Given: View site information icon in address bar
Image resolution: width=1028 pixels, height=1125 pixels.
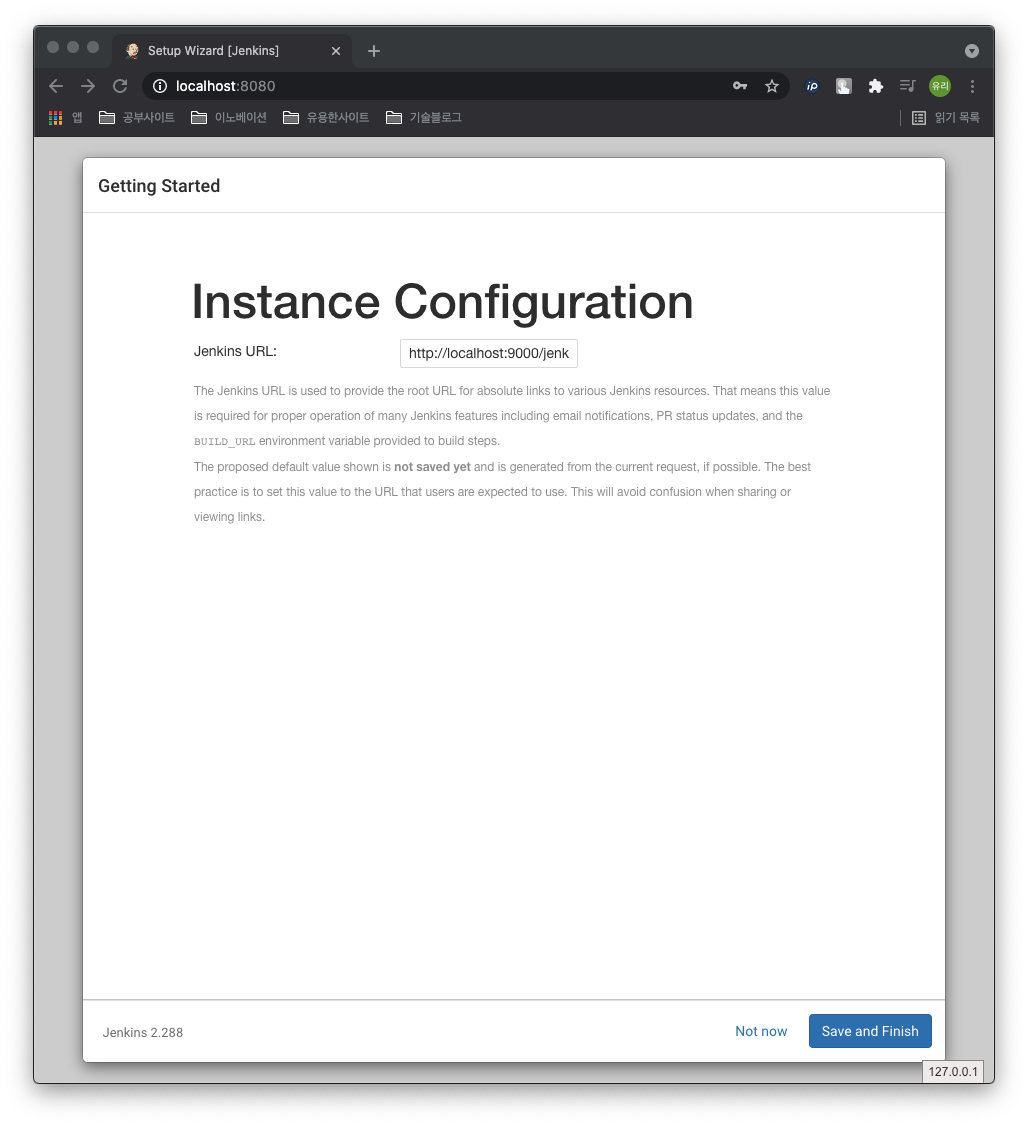Looking at the screenshot, I should (160, 86).
